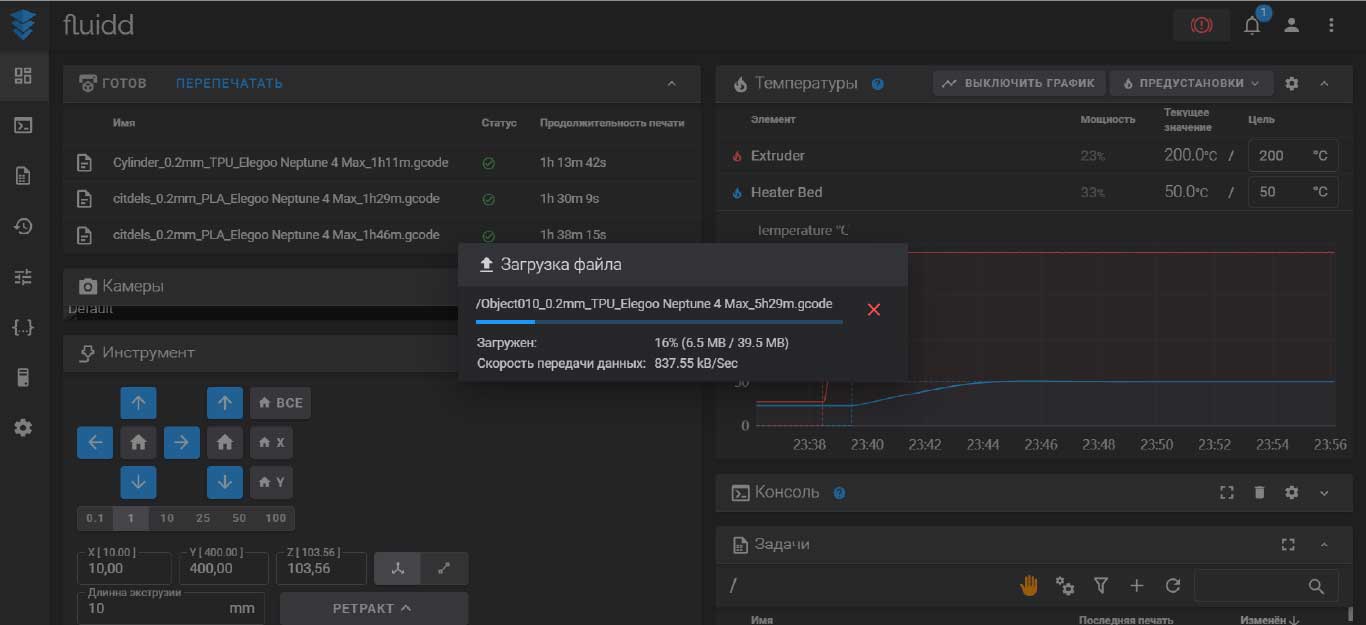Expand the Консоль panel chevron
This screenshot has height=625, width=1366.
(1324, 493)
